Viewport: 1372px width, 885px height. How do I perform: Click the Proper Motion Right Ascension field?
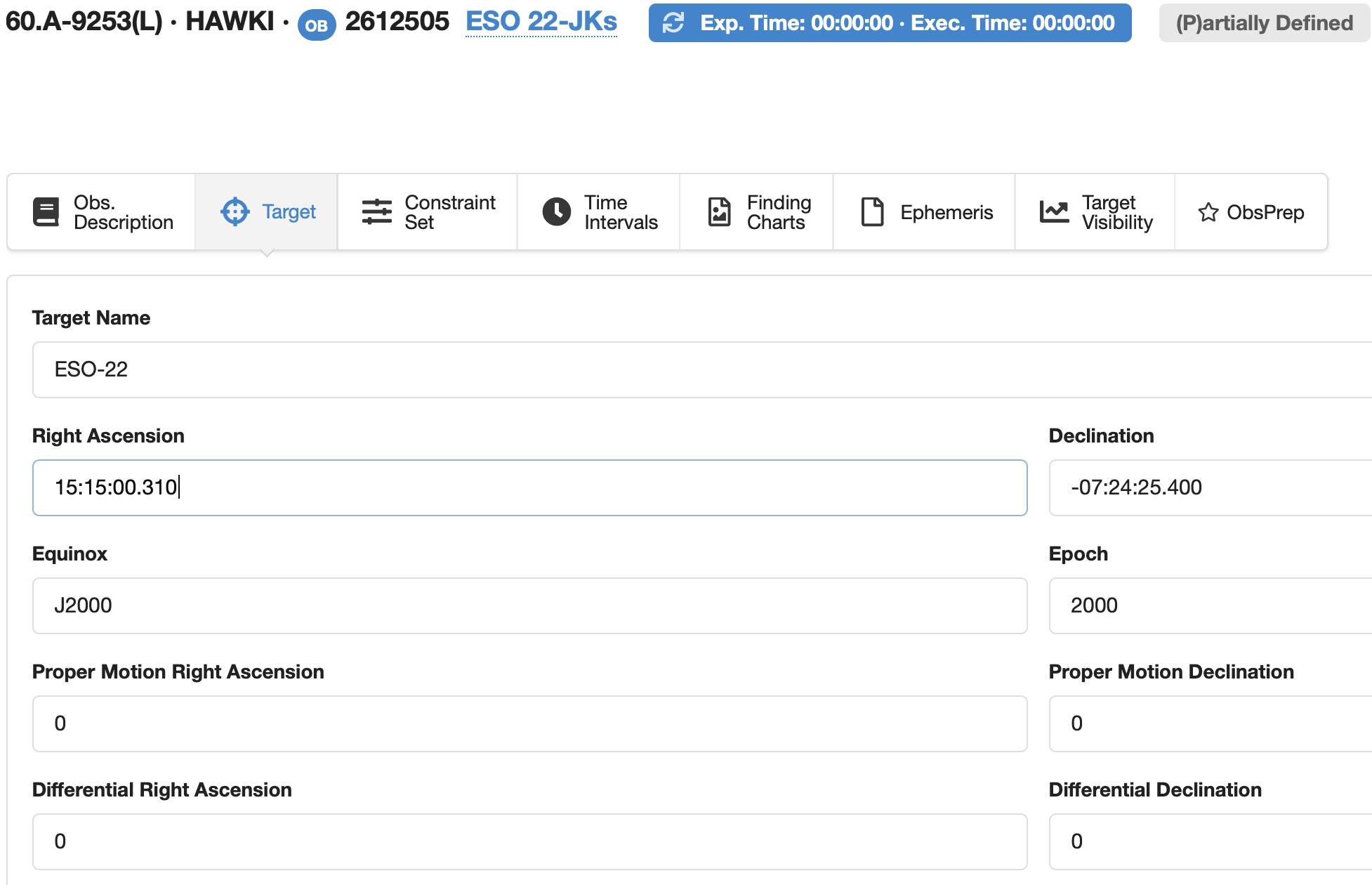[529, 723]
